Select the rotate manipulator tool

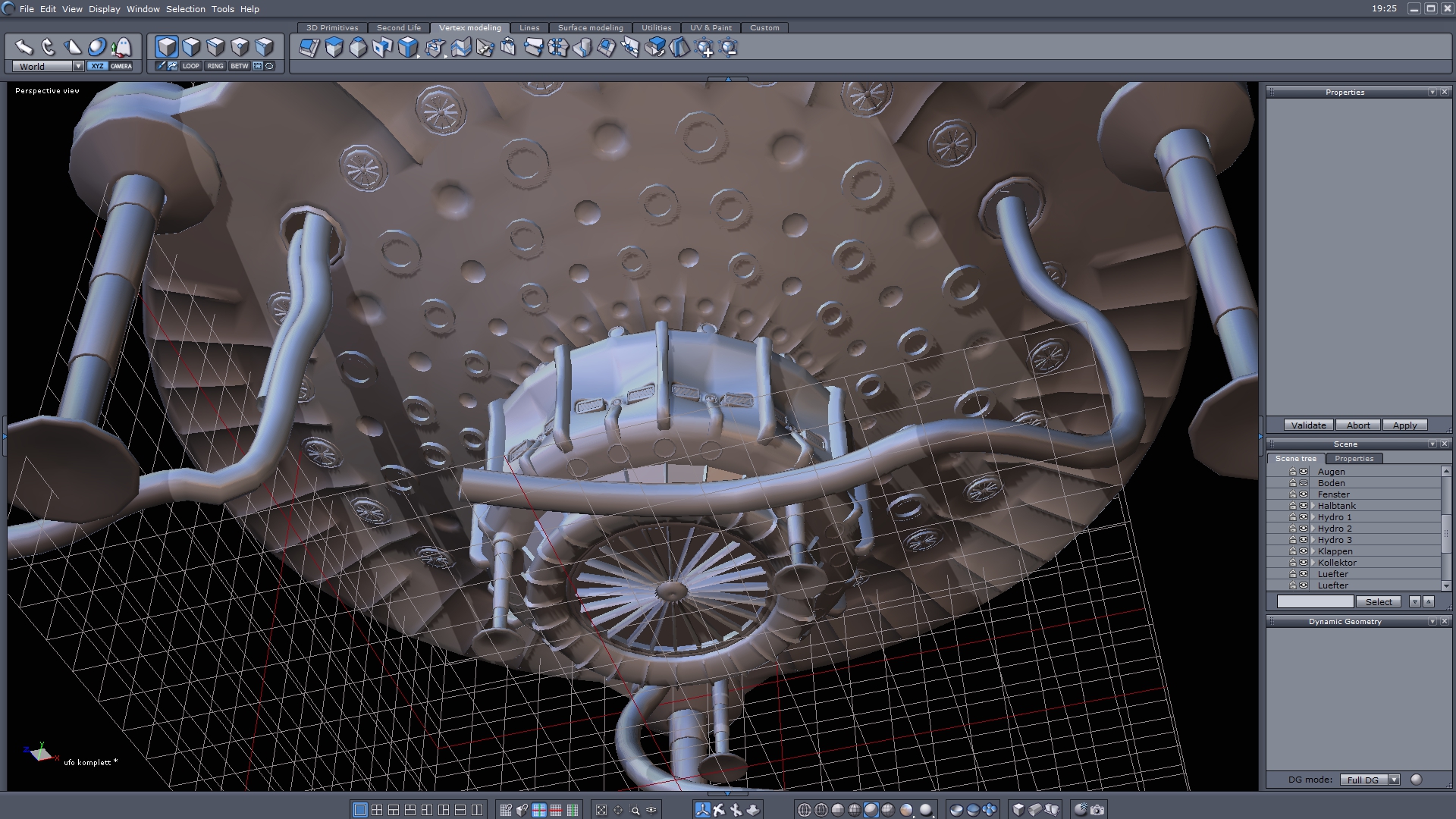[49, 47]
